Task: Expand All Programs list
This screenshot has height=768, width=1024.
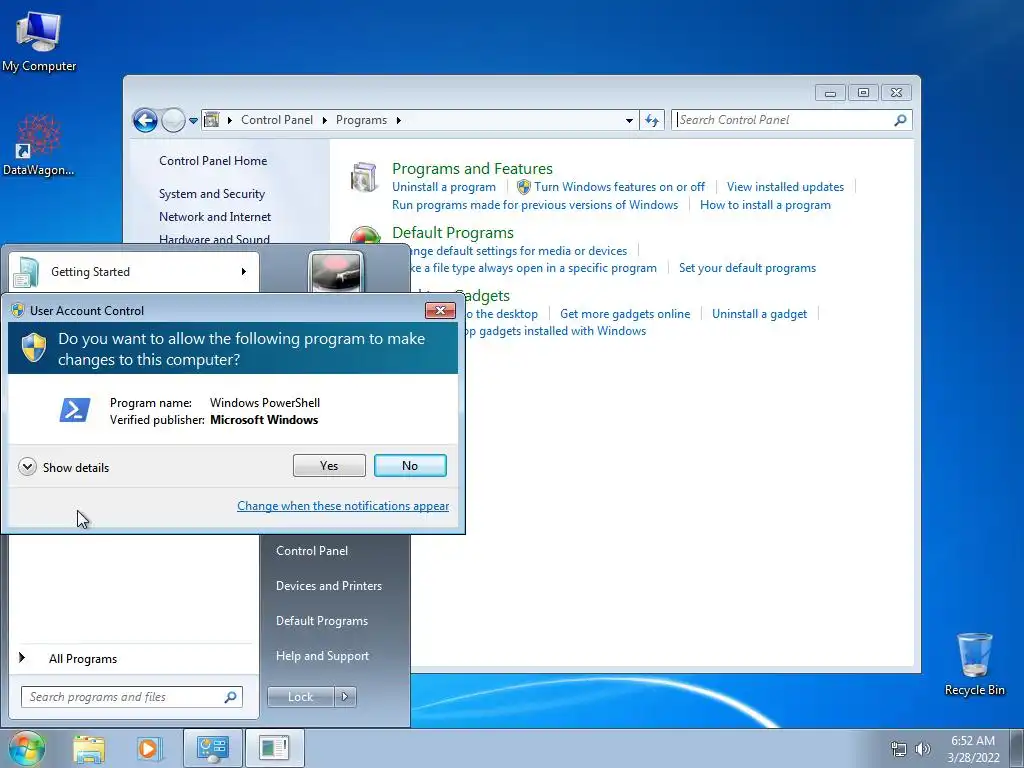Action: [83, 659]
